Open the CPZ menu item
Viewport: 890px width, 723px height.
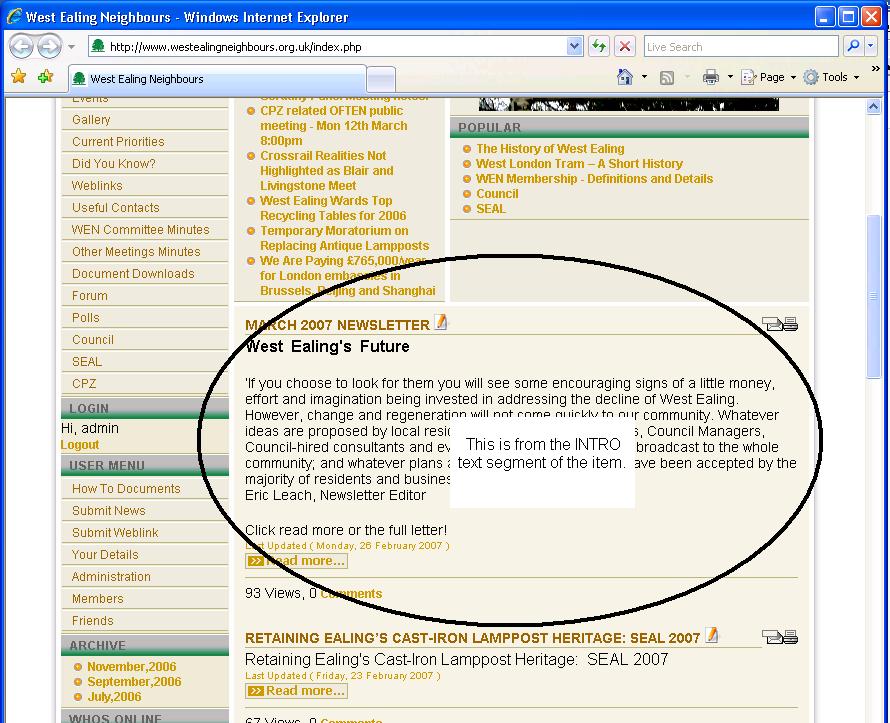point(84,384)
